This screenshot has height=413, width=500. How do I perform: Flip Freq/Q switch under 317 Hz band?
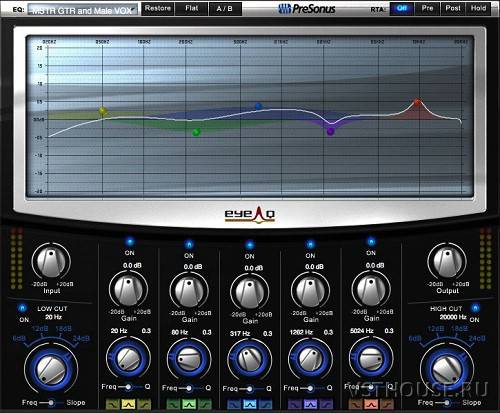(250, 389)
